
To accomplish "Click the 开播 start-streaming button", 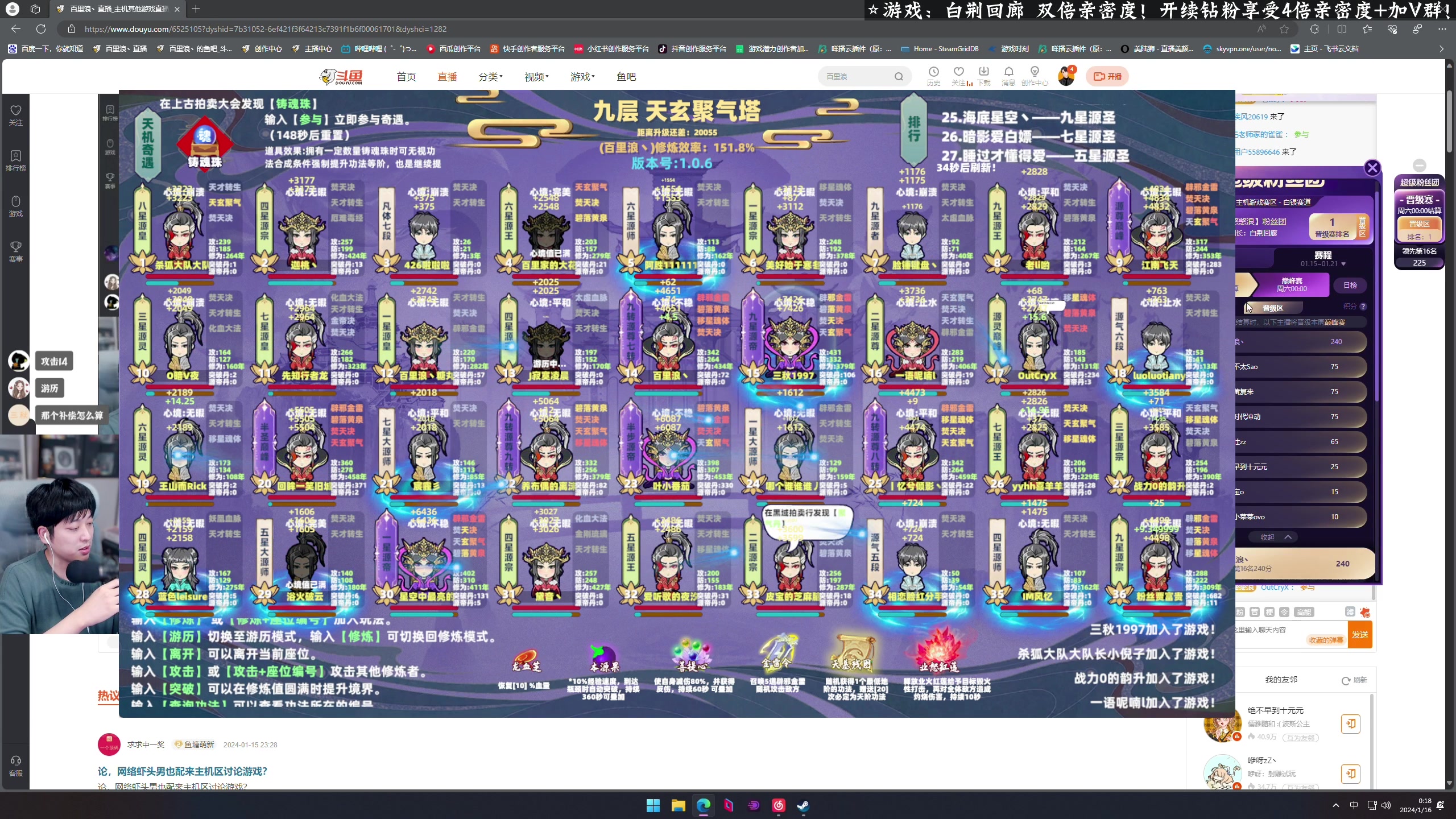I will point(1107,76).
